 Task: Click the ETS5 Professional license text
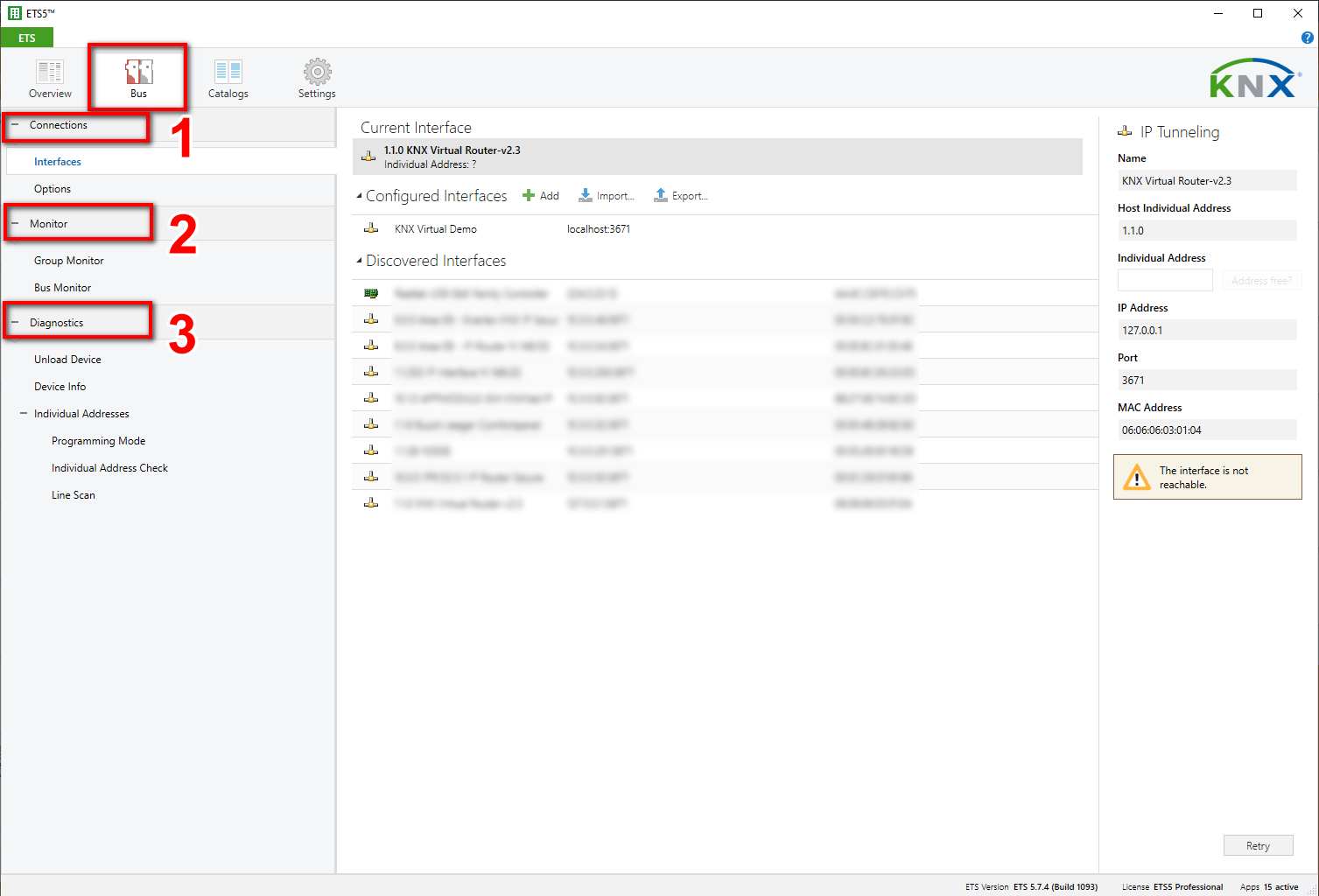click(1188, 886)
